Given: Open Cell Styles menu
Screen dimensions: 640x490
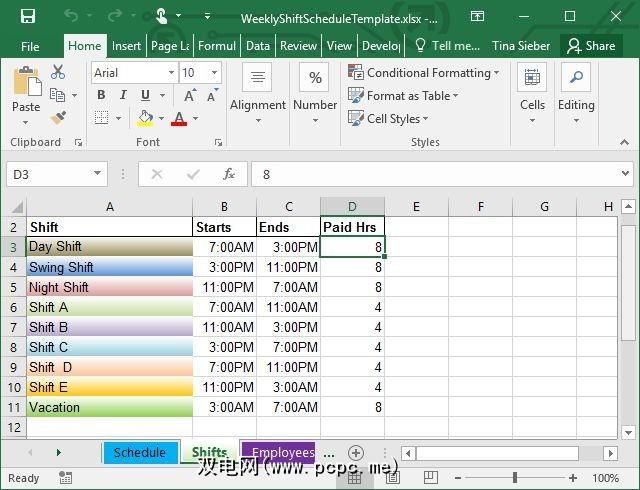Looking at the screenshot, I should tap(388, 118).
